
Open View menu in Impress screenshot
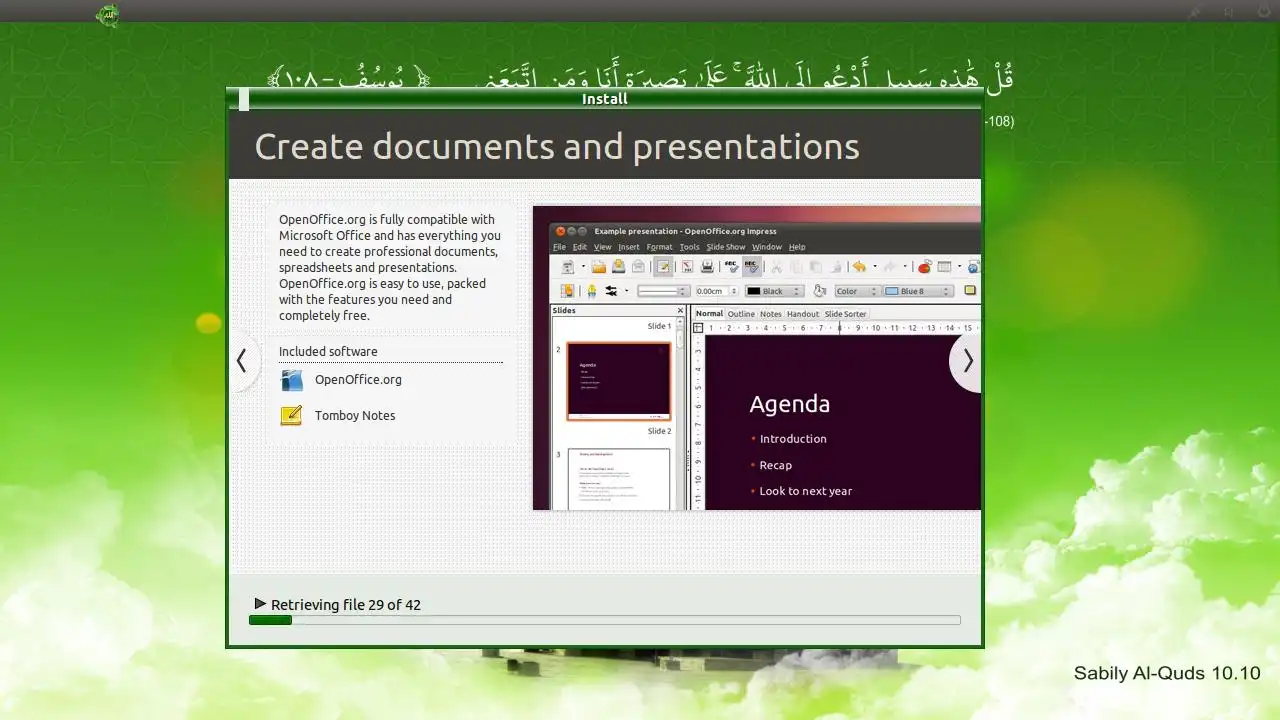point(603,247)
